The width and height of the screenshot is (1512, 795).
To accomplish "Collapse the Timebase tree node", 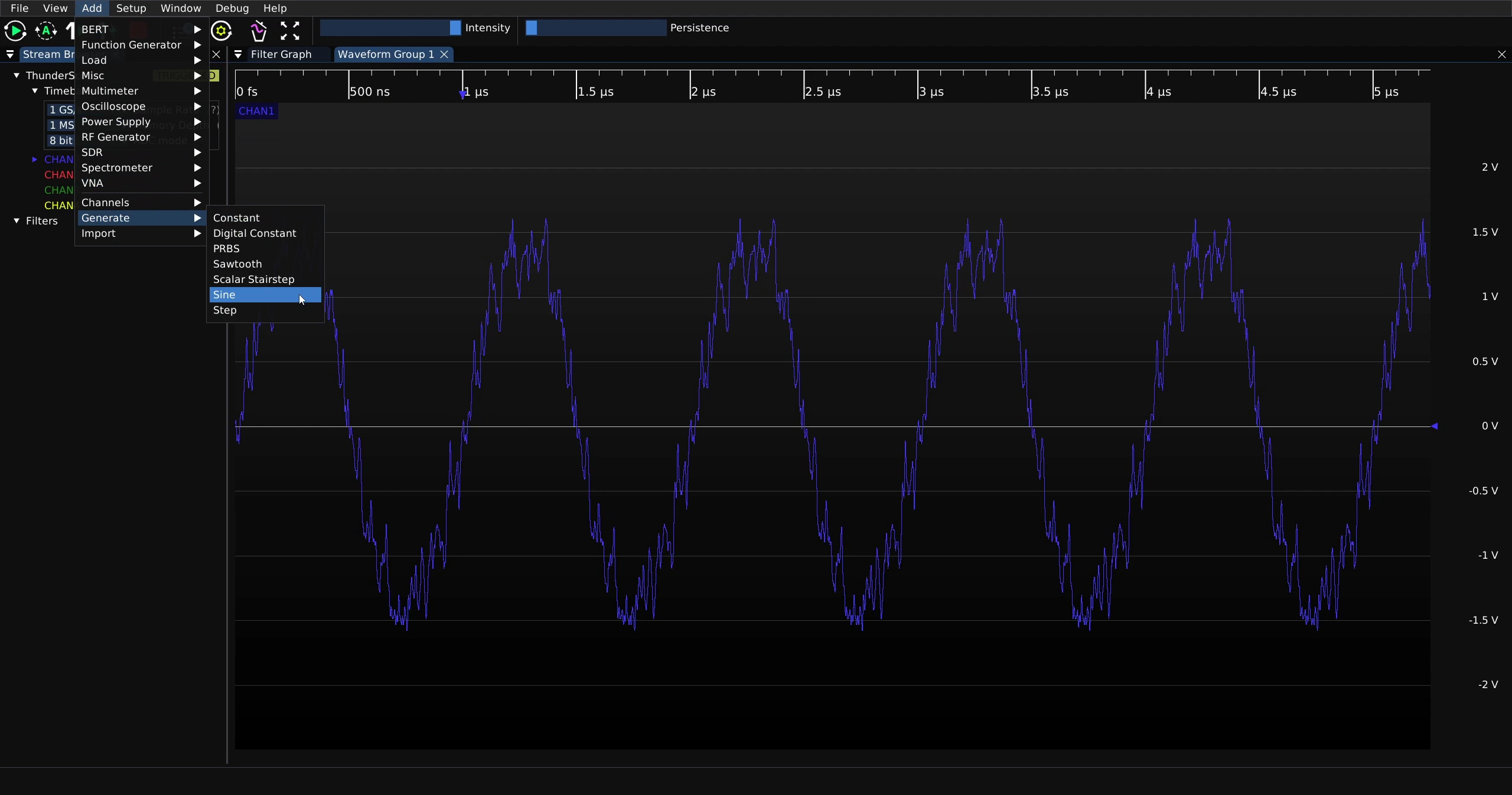I will pos(35,91).
